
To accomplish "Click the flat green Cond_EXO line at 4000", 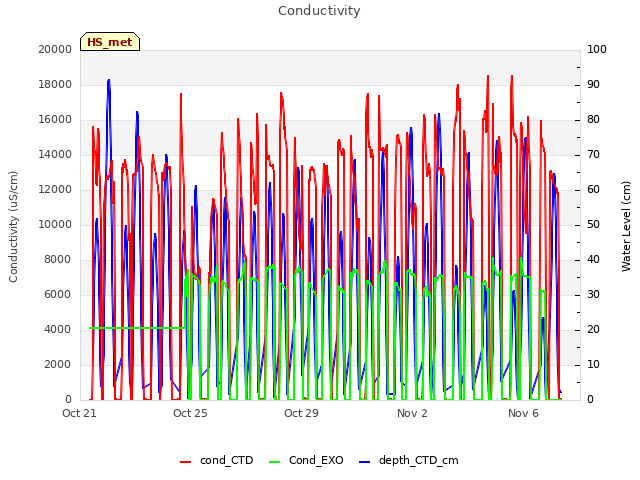I will (137, 328).
